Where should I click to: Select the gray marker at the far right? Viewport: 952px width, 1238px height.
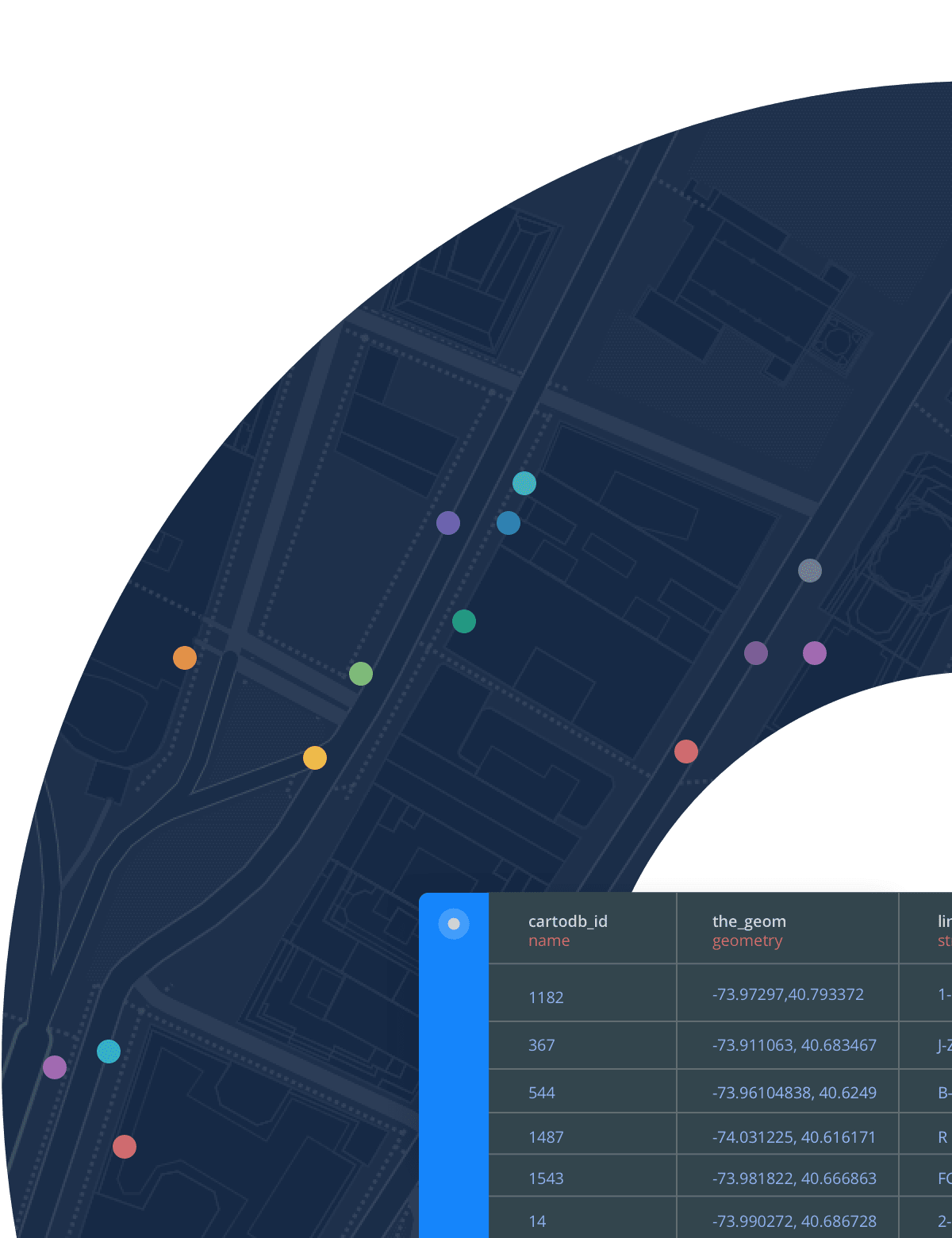pyautogui.click(x=811, y=571)
